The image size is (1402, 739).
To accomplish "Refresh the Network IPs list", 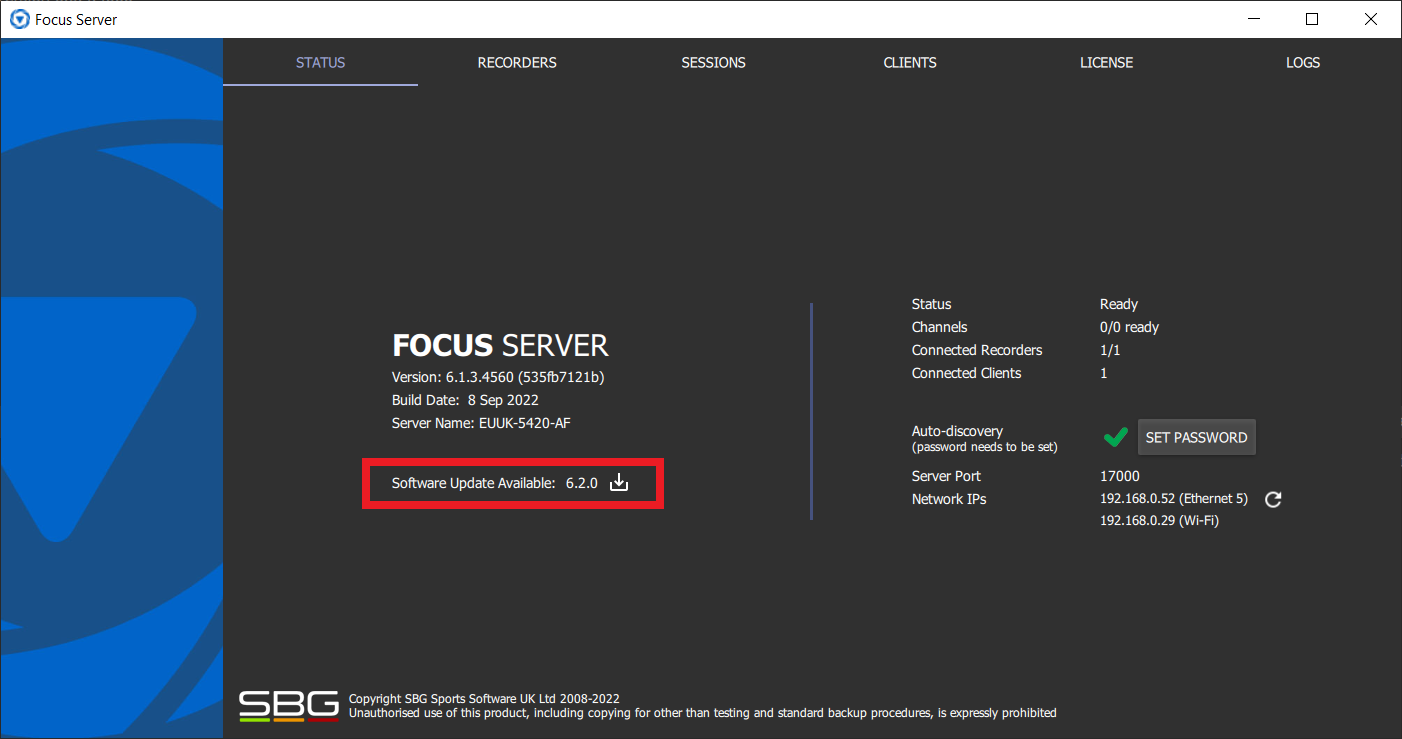I will click(1273, 499).
